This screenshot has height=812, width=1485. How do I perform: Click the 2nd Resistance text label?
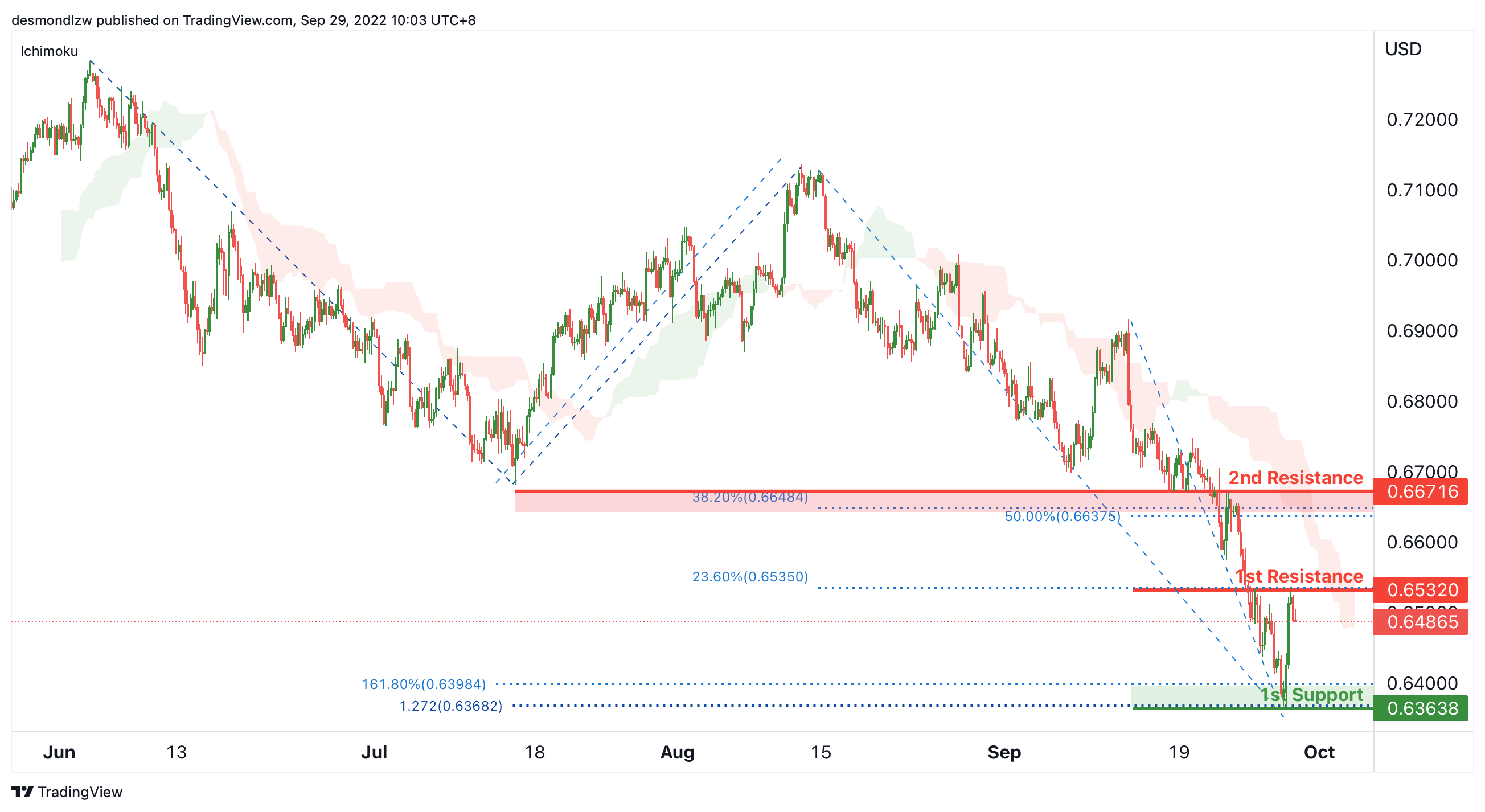(1295, 478)
